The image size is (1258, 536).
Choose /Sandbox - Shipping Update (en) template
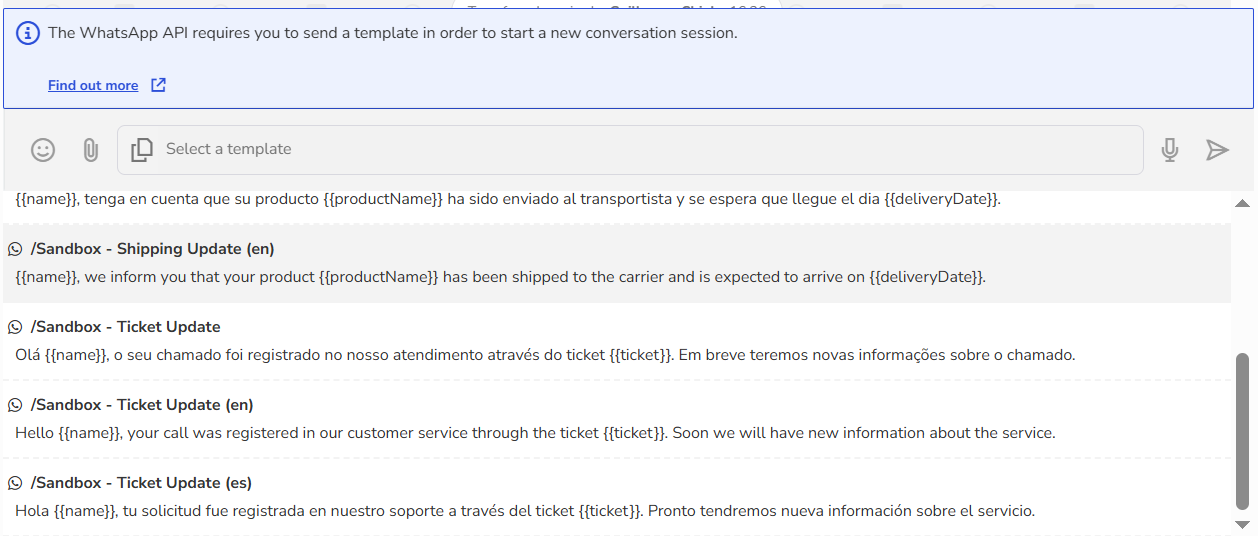coord(617,263)
